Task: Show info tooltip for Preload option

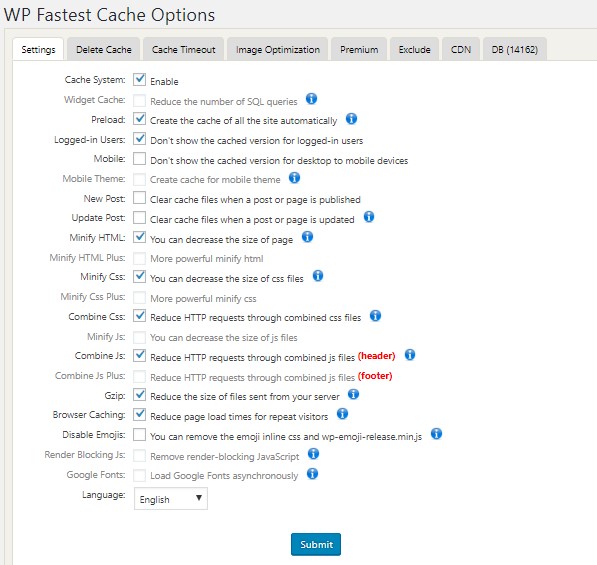Action: 351,119
